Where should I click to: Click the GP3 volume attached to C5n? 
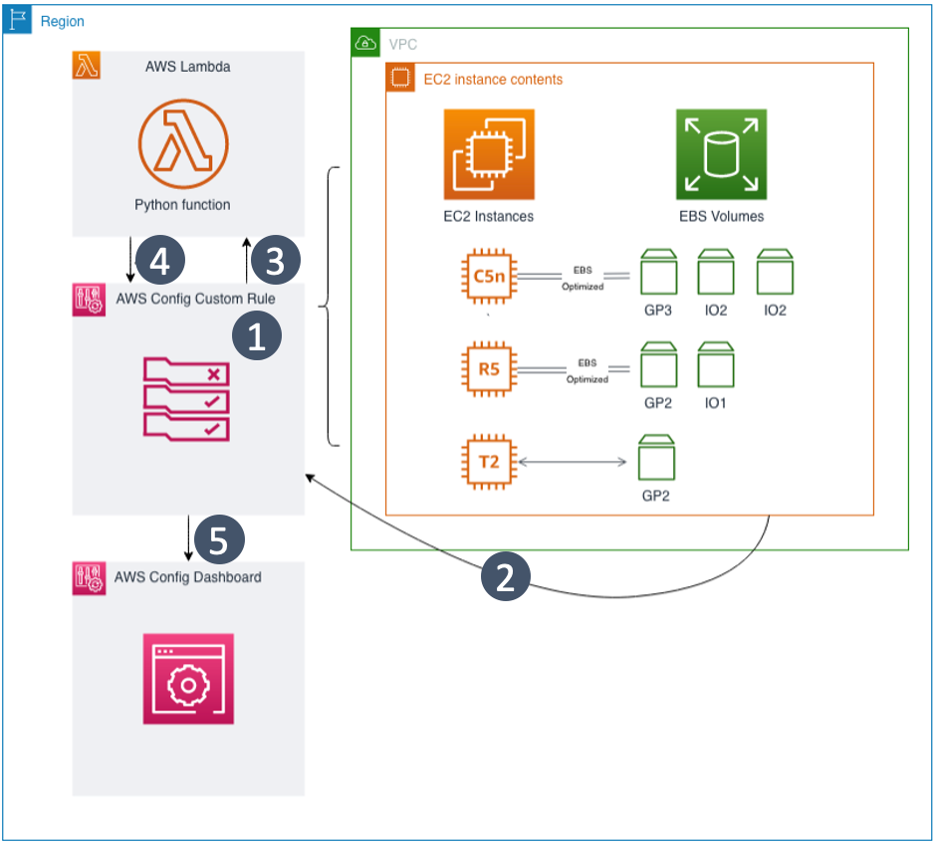click(x=658, y=272)
